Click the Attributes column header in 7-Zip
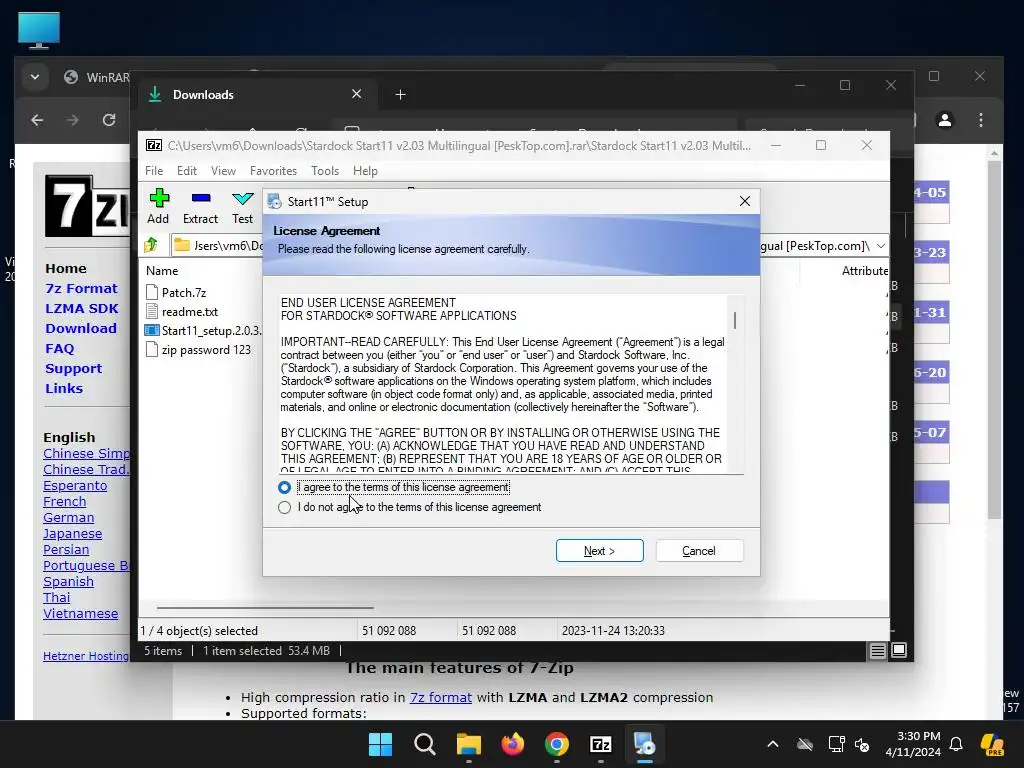1024x768 pixels. coord(865,270)
